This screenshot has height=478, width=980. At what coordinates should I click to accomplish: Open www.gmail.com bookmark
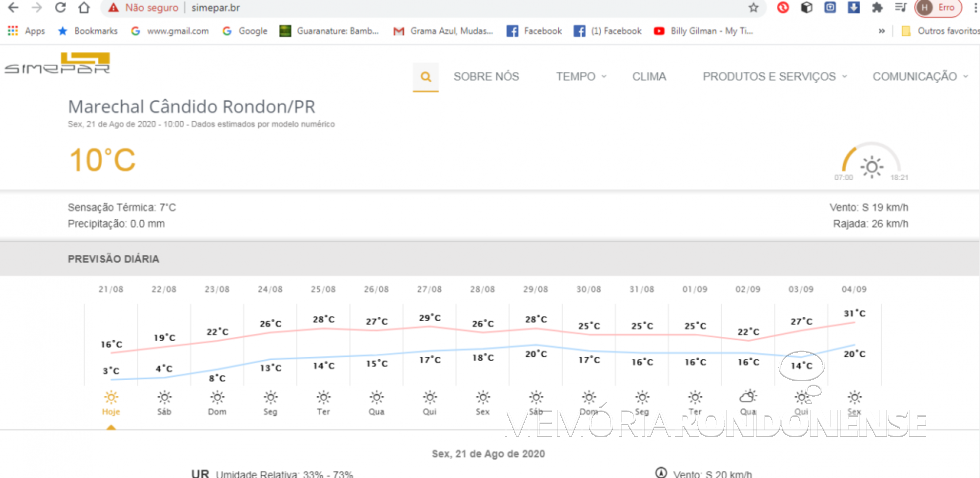(x=170, y=31)
